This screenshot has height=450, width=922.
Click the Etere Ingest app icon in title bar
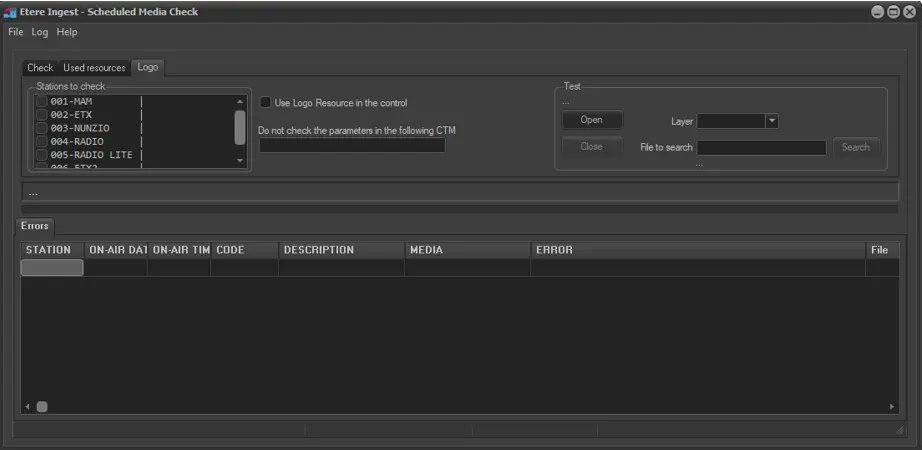(10, 12)
